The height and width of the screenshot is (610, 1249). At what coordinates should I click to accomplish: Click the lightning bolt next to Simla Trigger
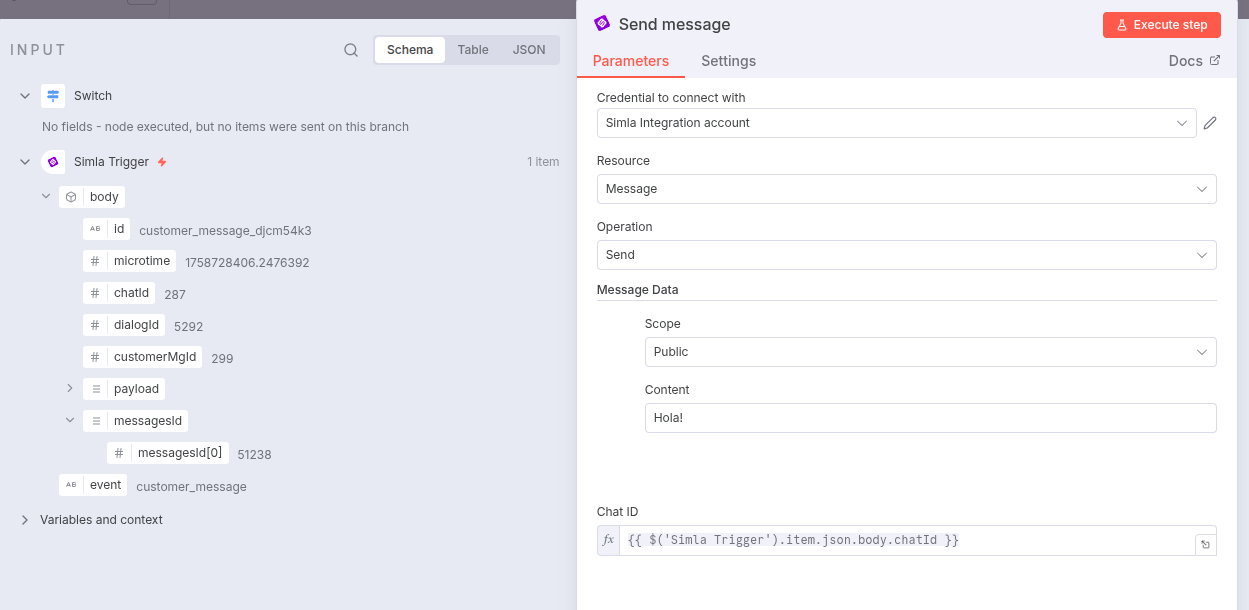[162, 162]
